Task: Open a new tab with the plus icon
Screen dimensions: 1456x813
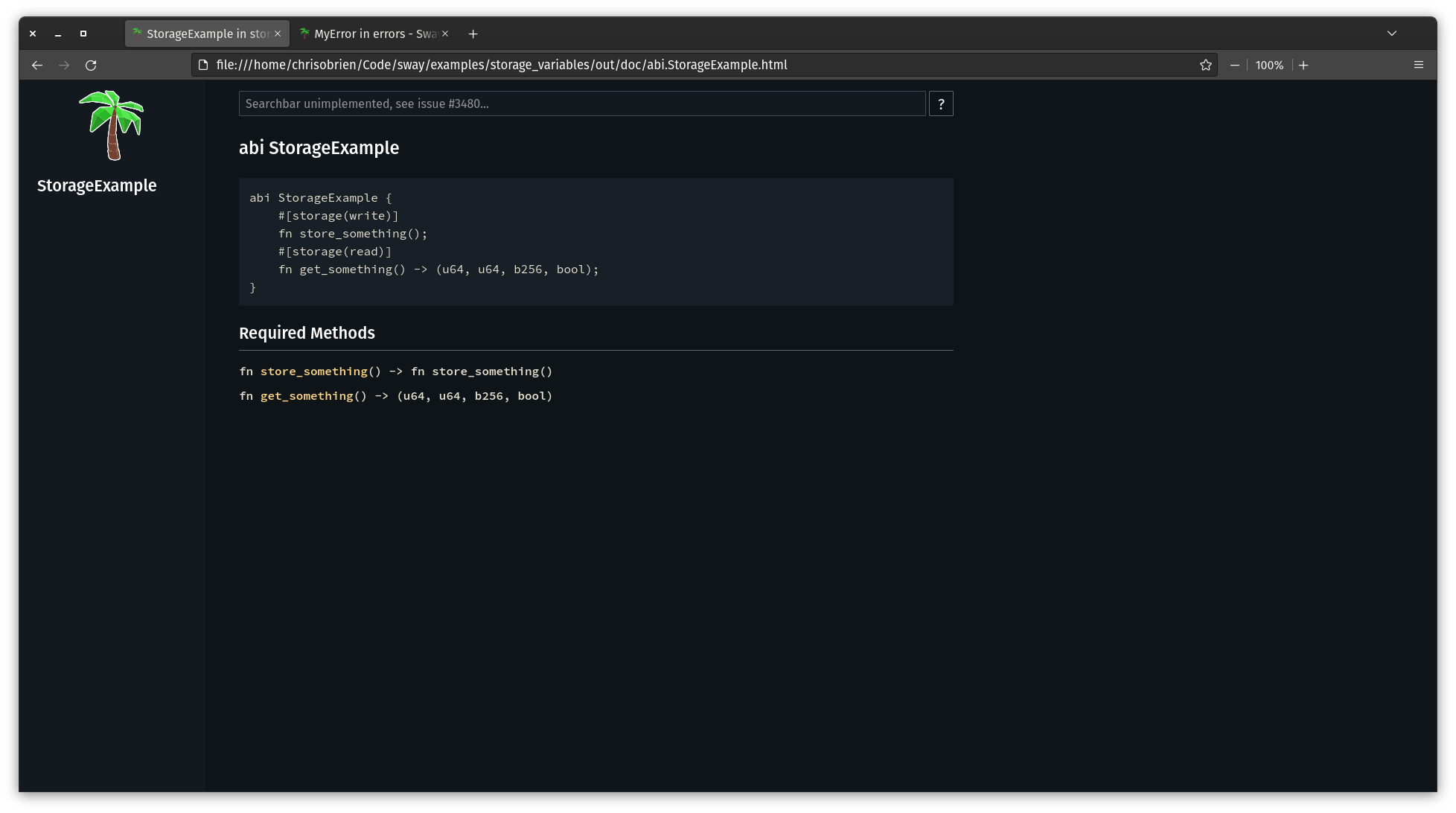Action: coord(473,34)
